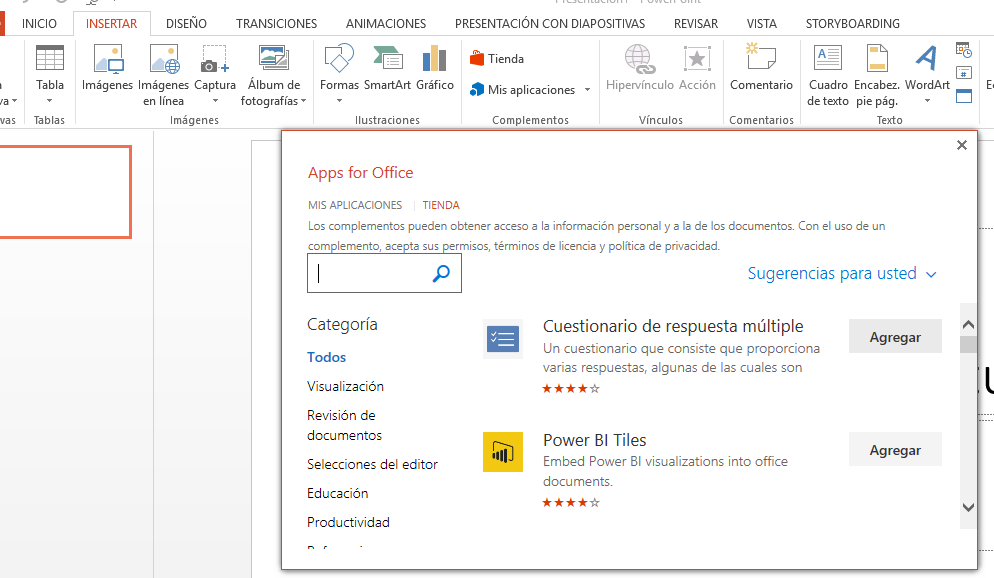Add an Acción to the object
994x578 pixels.
697,68
